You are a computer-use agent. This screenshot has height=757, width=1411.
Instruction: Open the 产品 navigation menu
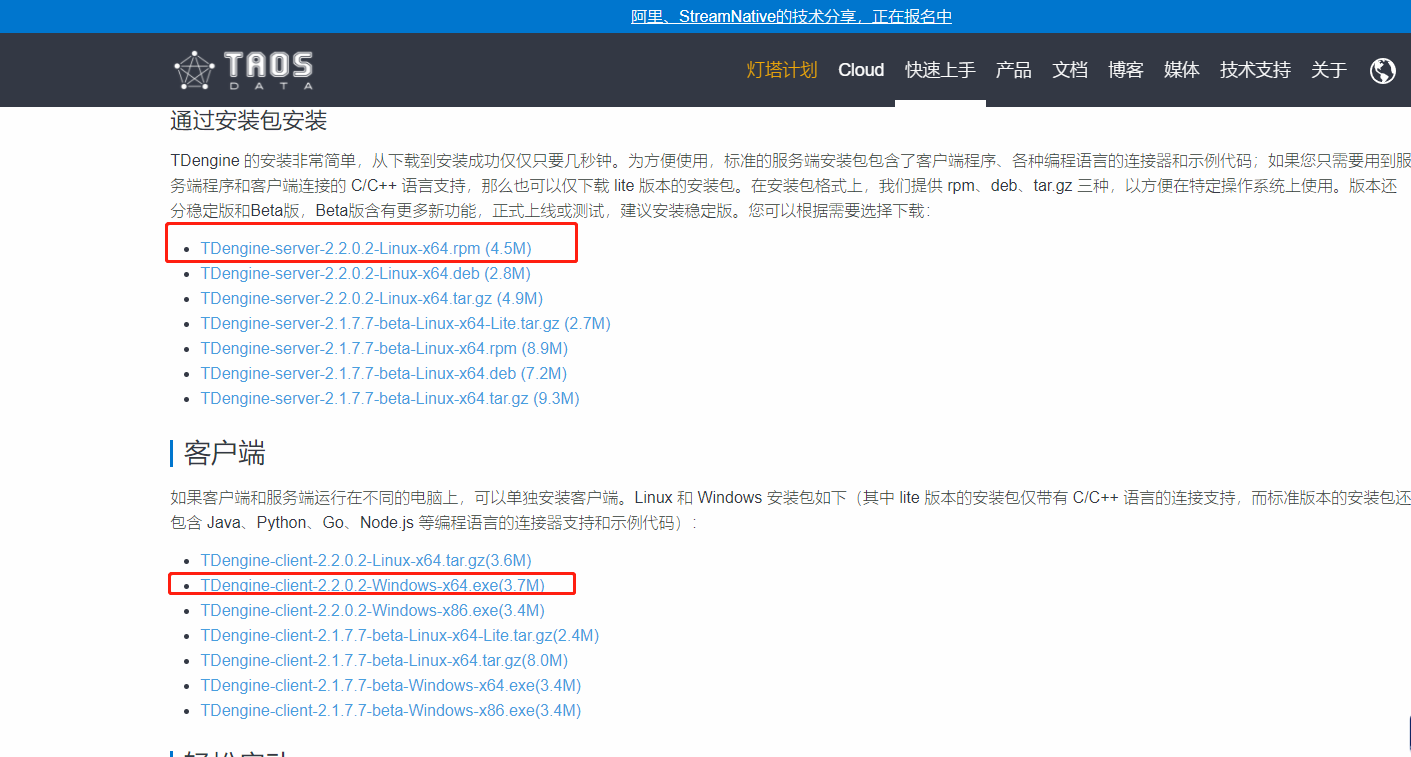point(1013,69)
